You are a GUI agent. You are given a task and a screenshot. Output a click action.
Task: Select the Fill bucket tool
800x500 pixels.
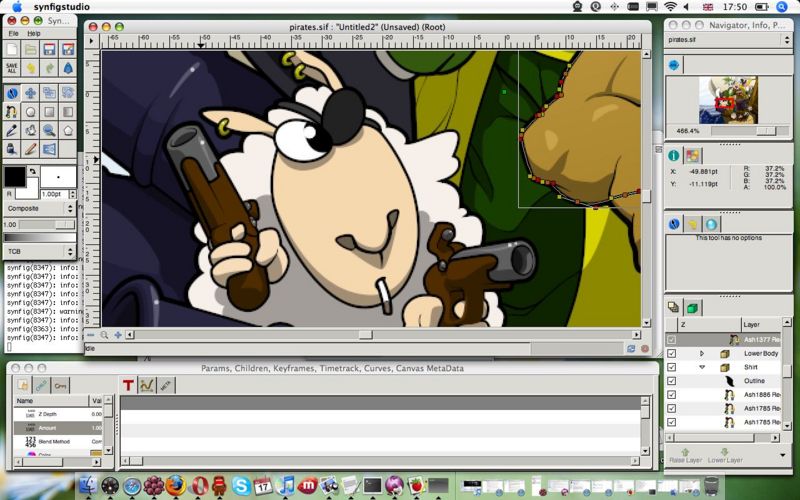[x=31, y=130]
